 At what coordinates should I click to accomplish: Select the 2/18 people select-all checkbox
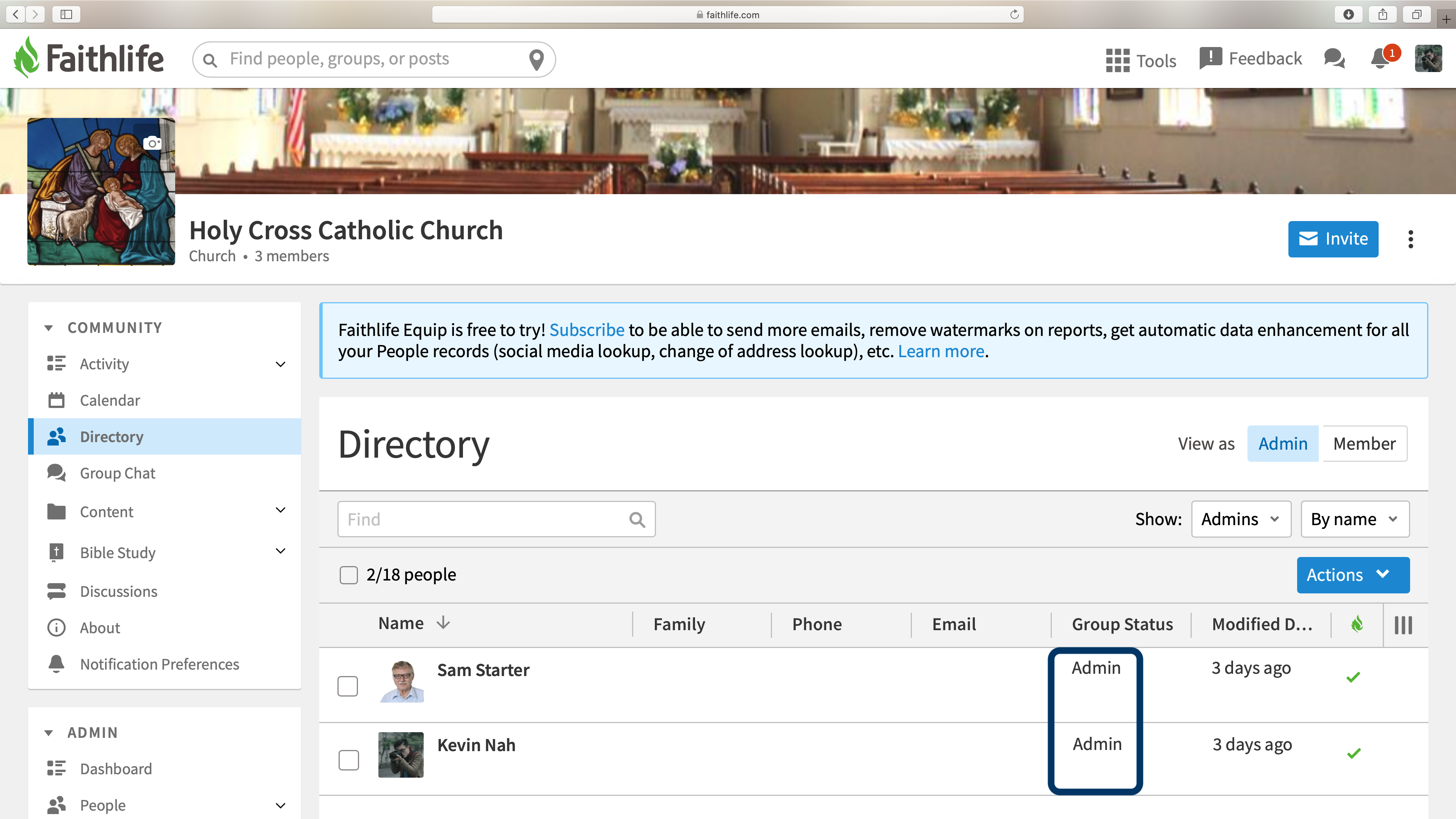coord(349,576)
